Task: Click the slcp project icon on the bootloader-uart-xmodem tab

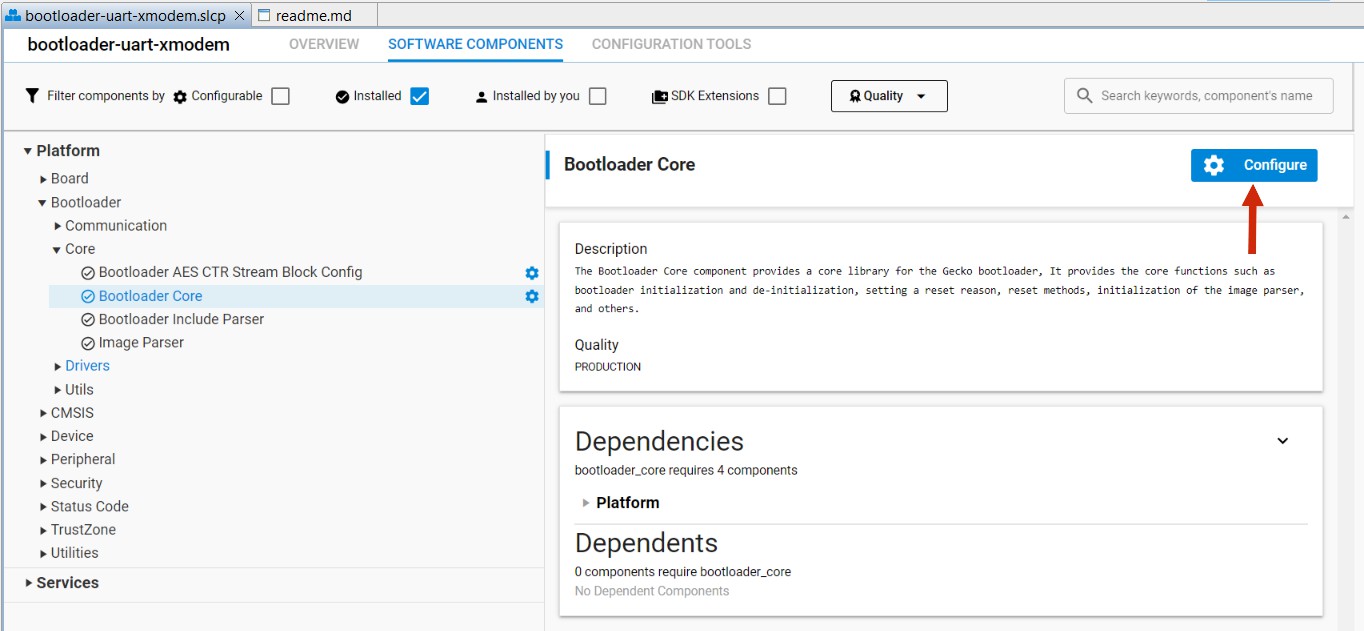Action: pos(15,15)
